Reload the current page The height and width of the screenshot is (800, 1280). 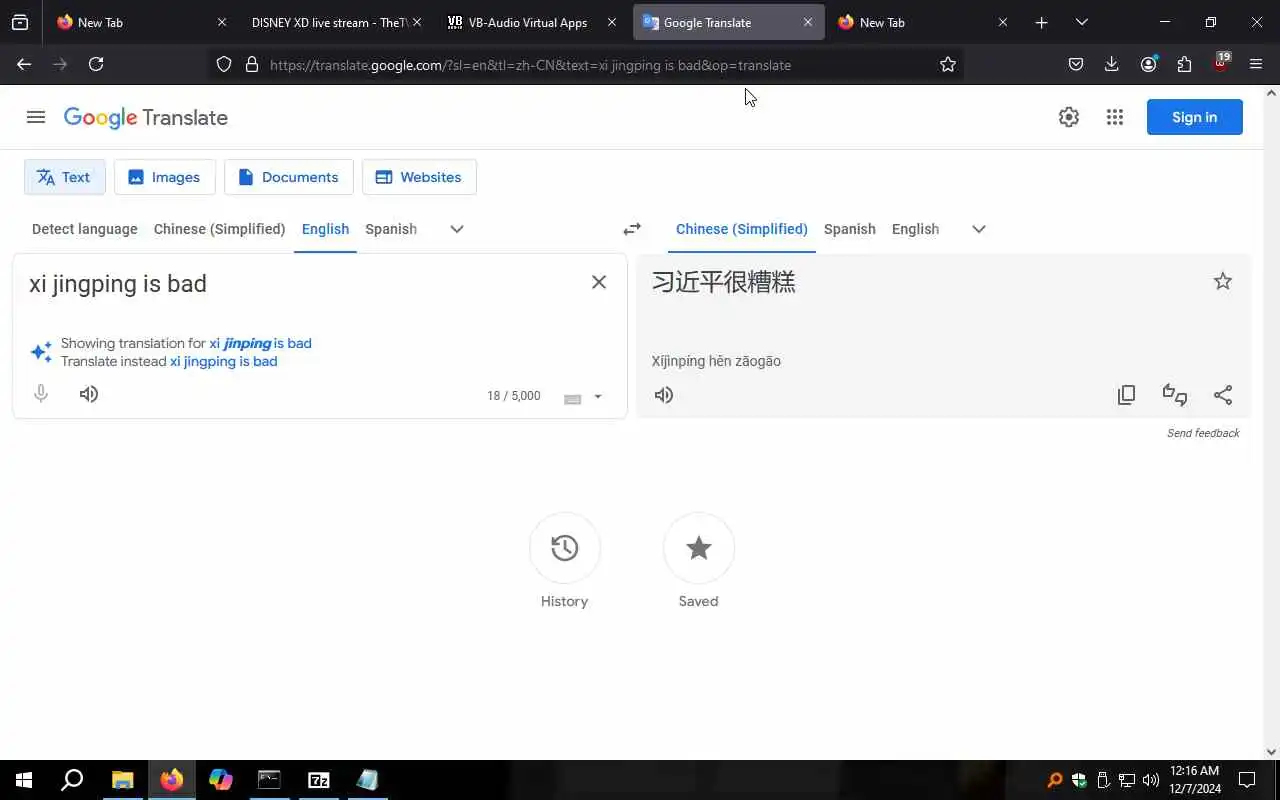click(96, 64)
